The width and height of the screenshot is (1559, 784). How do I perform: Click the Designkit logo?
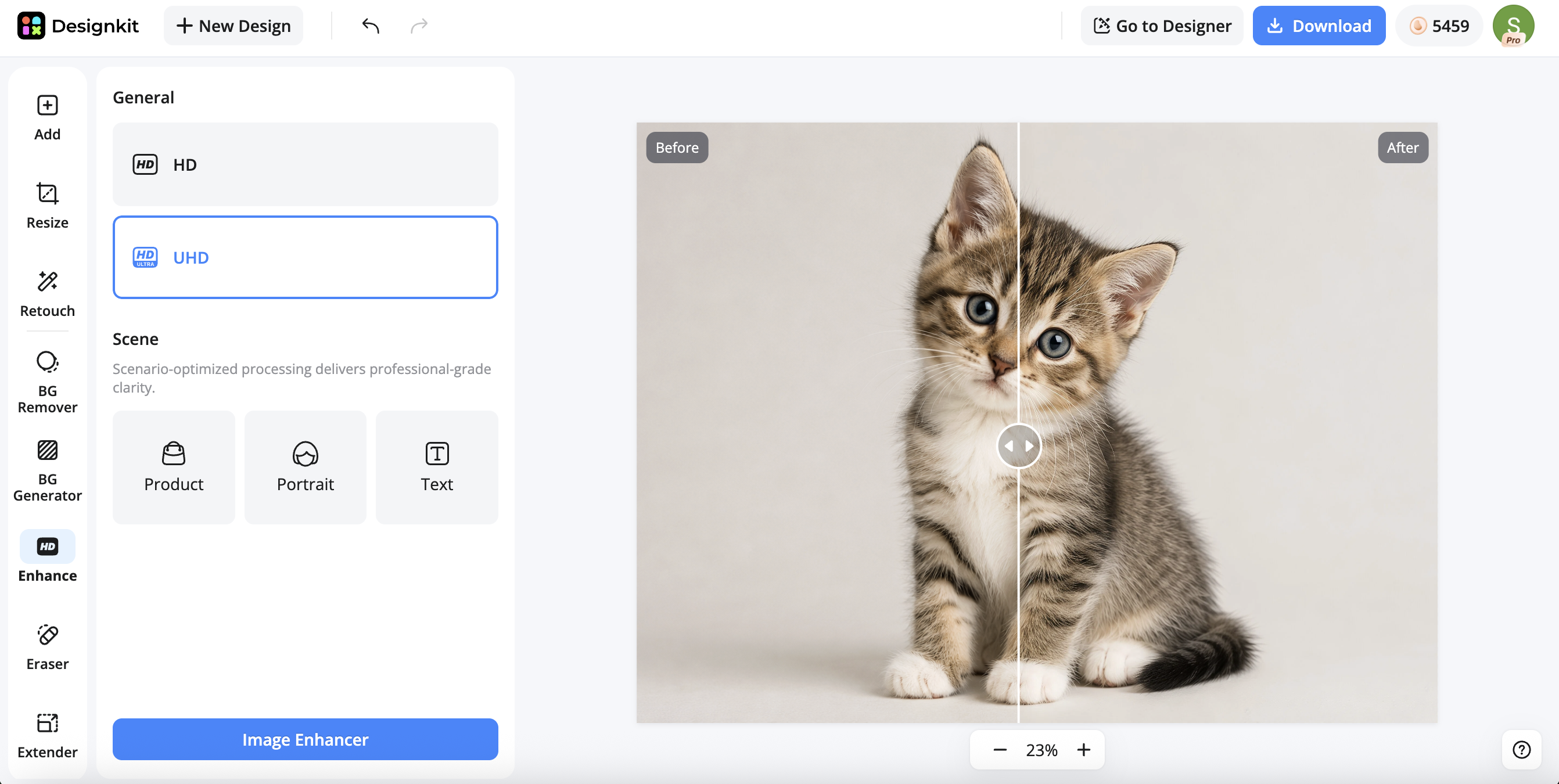pos(78,26)
